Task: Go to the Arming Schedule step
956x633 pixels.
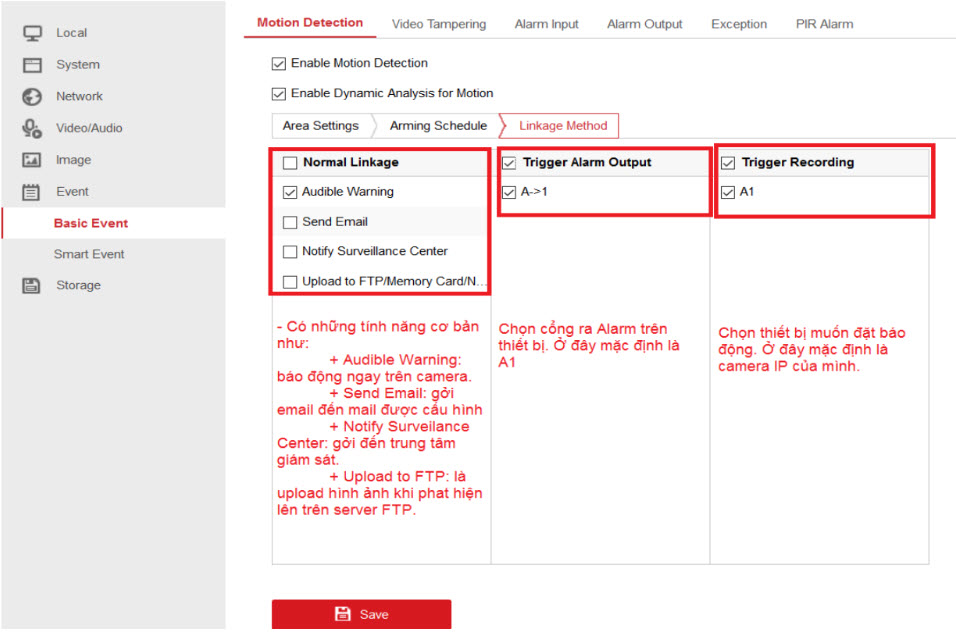Action: 438,126
